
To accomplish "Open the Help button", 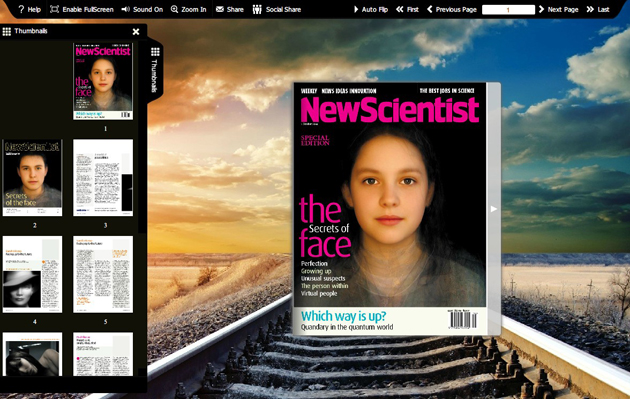I will (x=29, y=9).
